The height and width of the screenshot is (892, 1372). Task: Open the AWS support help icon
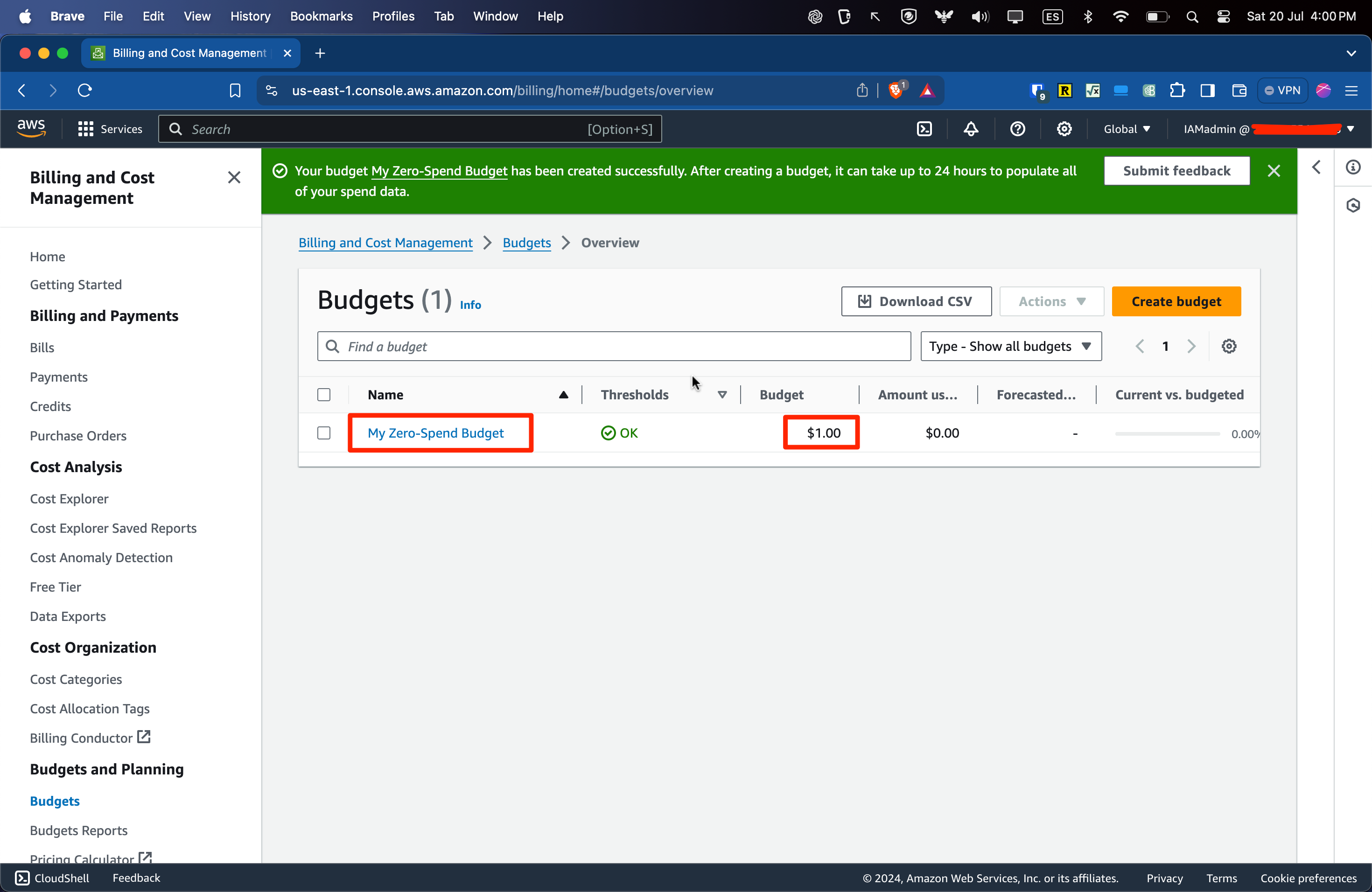point(1017,129)
